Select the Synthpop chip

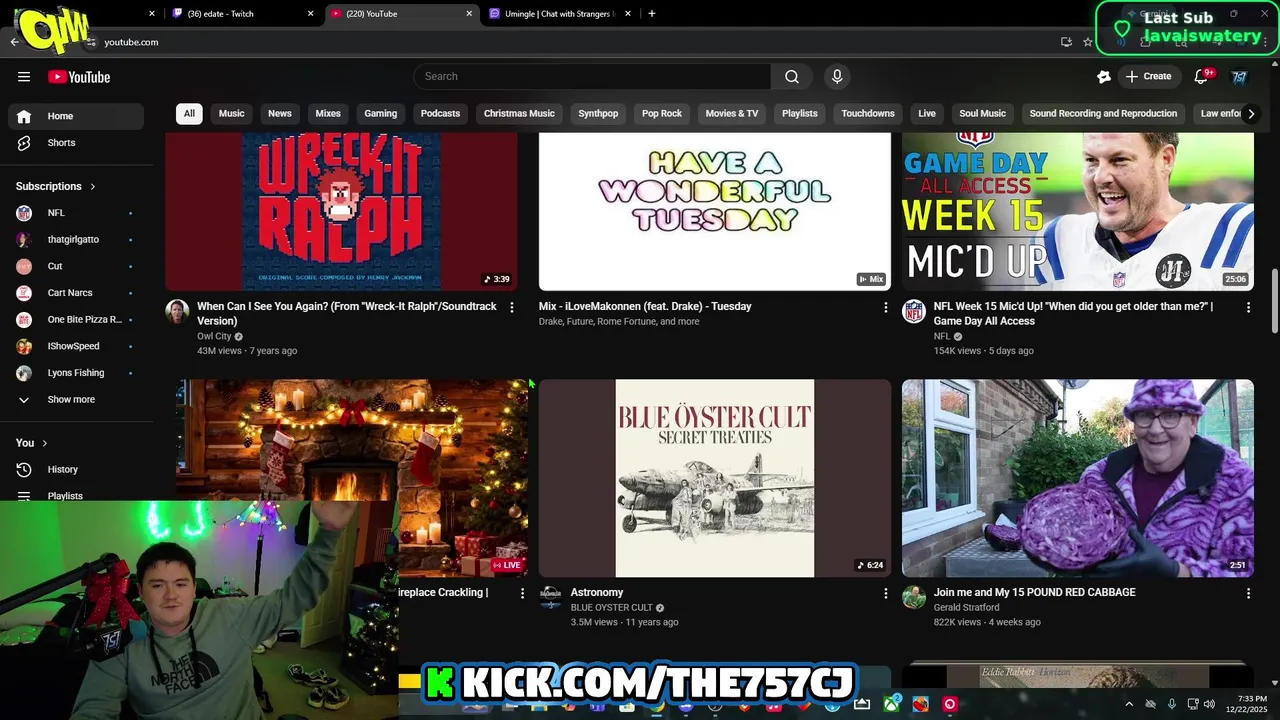click(598, 114)
